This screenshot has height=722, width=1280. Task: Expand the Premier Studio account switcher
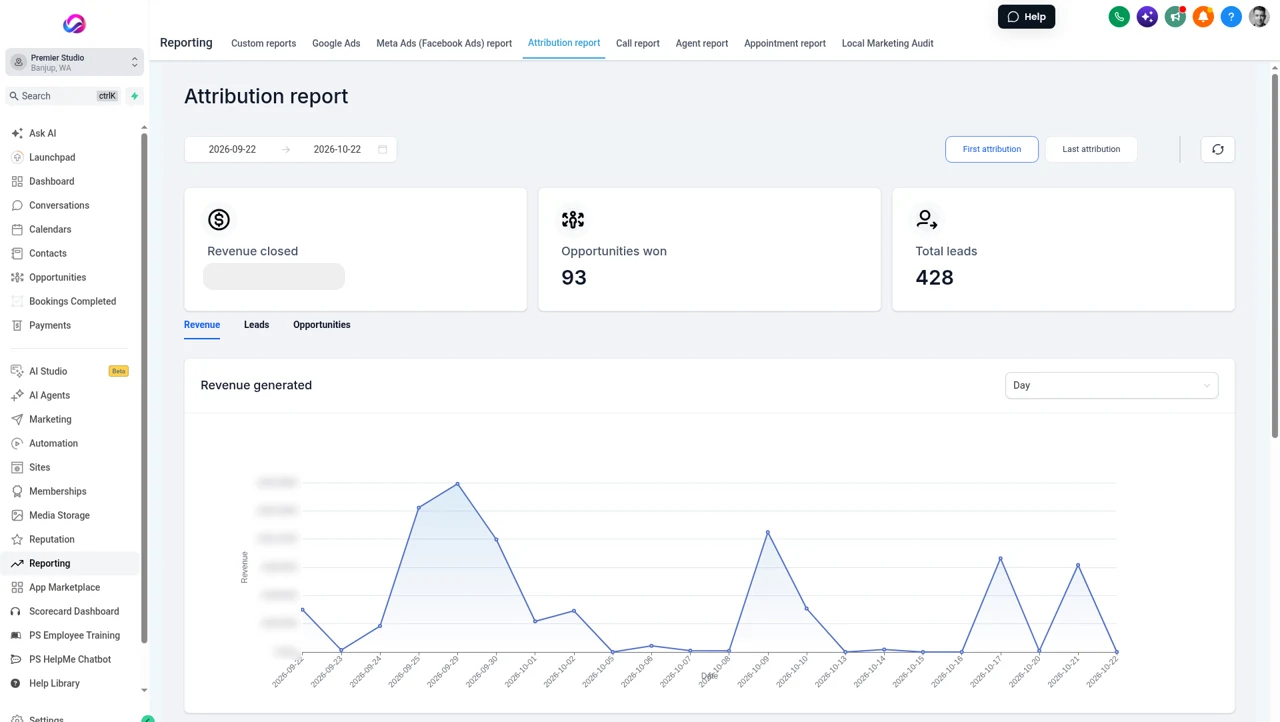[x=74, y=62]
